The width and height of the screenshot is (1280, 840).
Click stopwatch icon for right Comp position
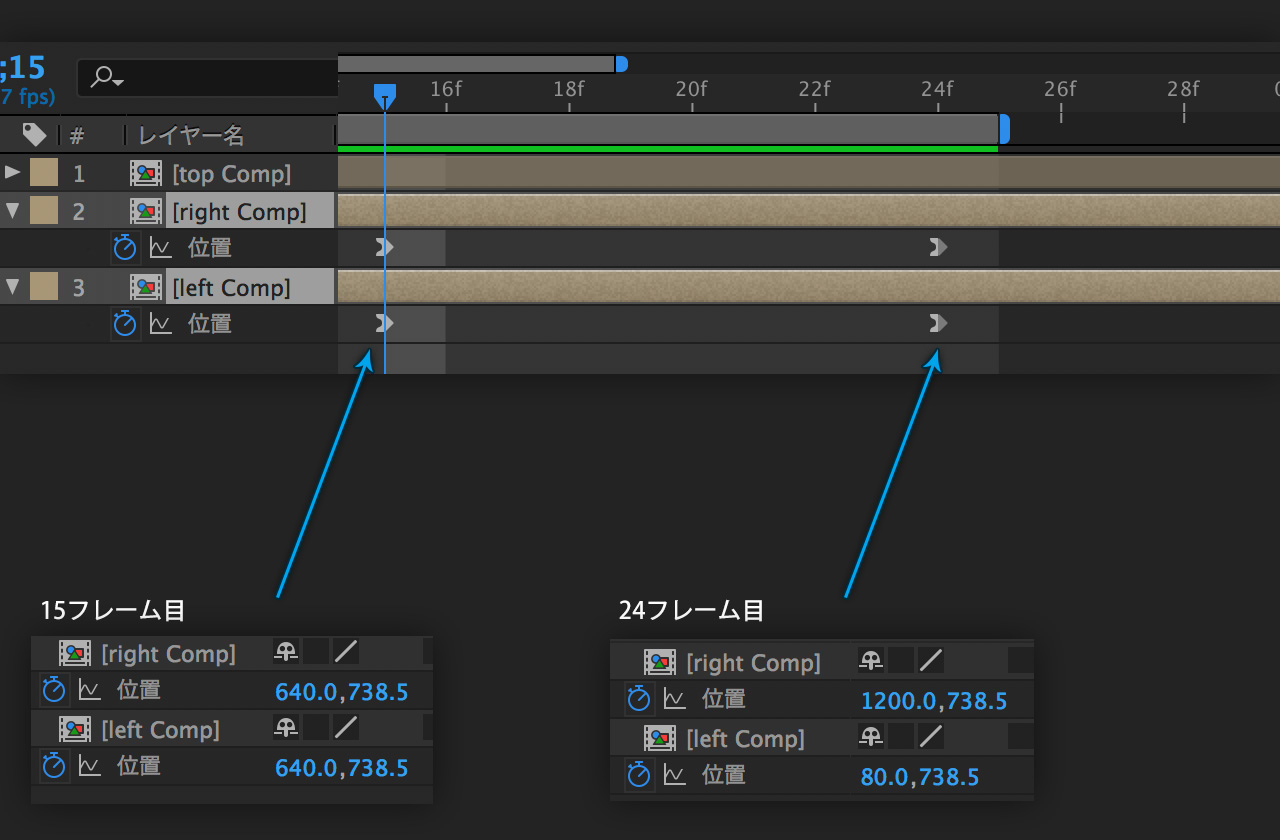pyautogui.click(x=124, y=248)
